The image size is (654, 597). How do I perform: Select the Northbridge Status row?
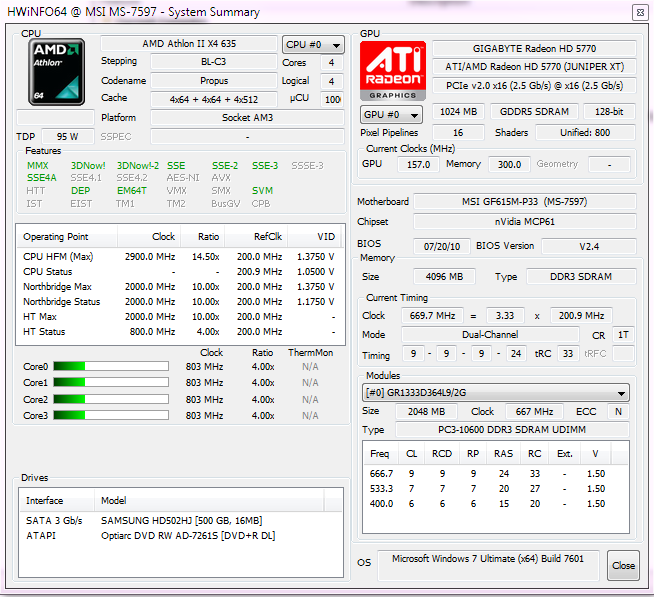pos(179,302)
